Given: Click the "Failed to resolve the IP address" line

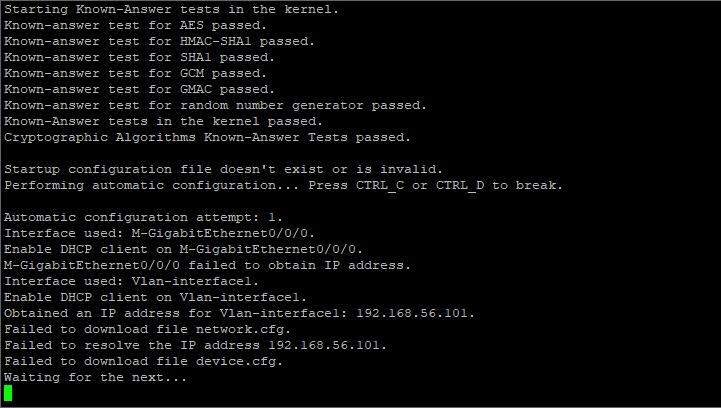Looking at the screenshot, I should (x=195, y=345).
